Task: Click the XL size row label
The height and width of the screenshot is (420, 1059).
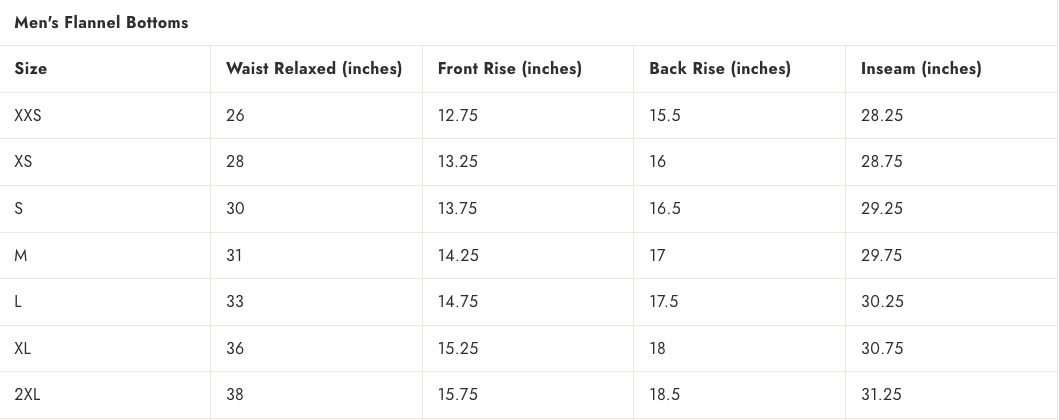Action: pyautogui.click(x=23, y=348)
